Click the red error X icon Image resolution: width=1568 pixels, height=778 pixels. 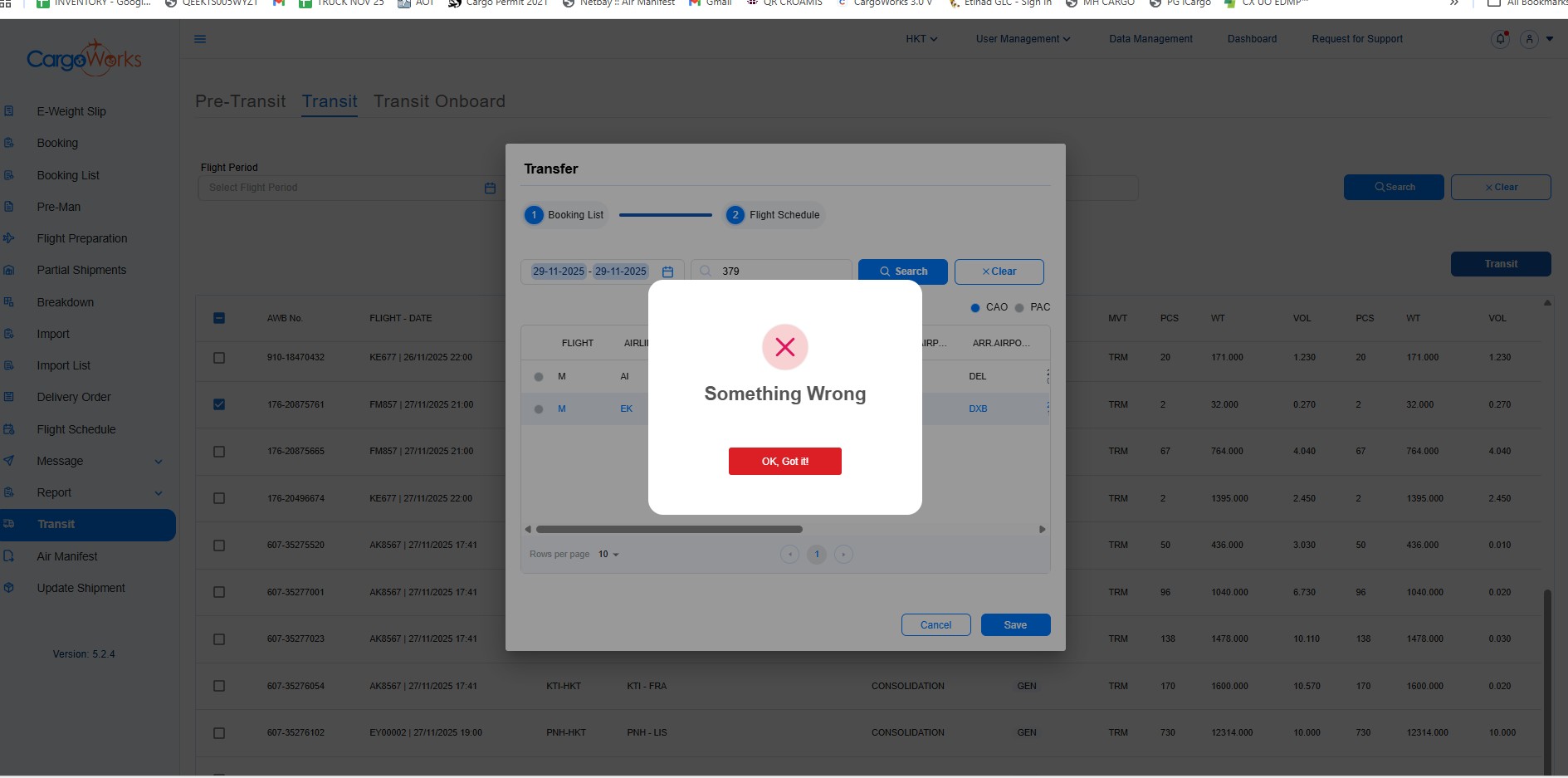click(x=784, y=347)
